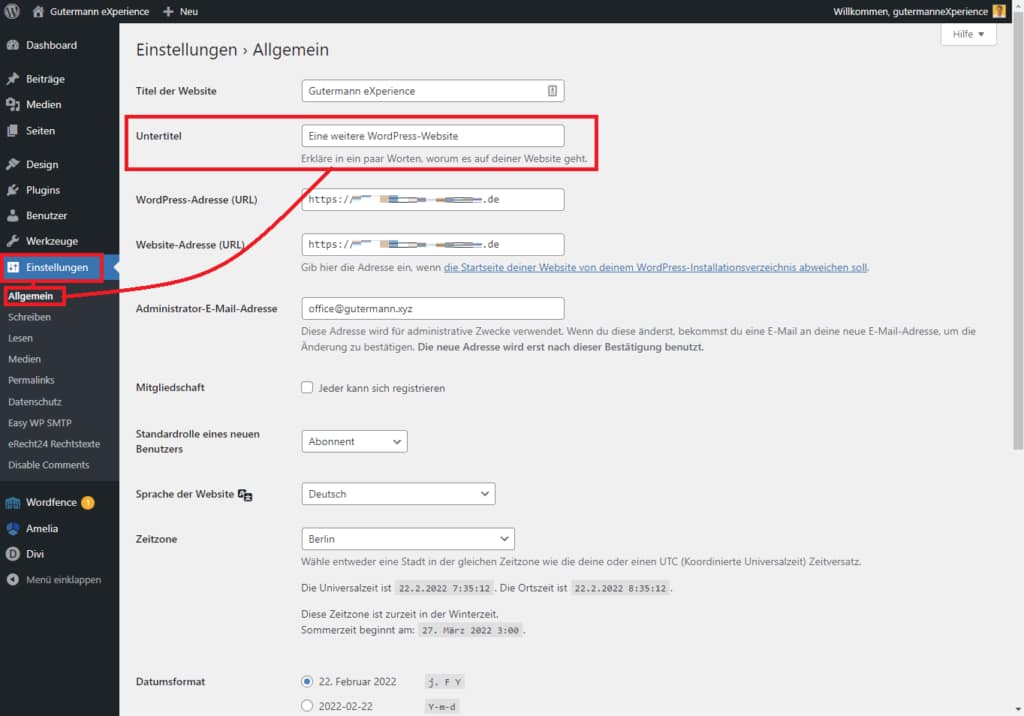
Task: Enable 'Jeder kann sich registrieren' checkbox
Action: tap(308, 388)
